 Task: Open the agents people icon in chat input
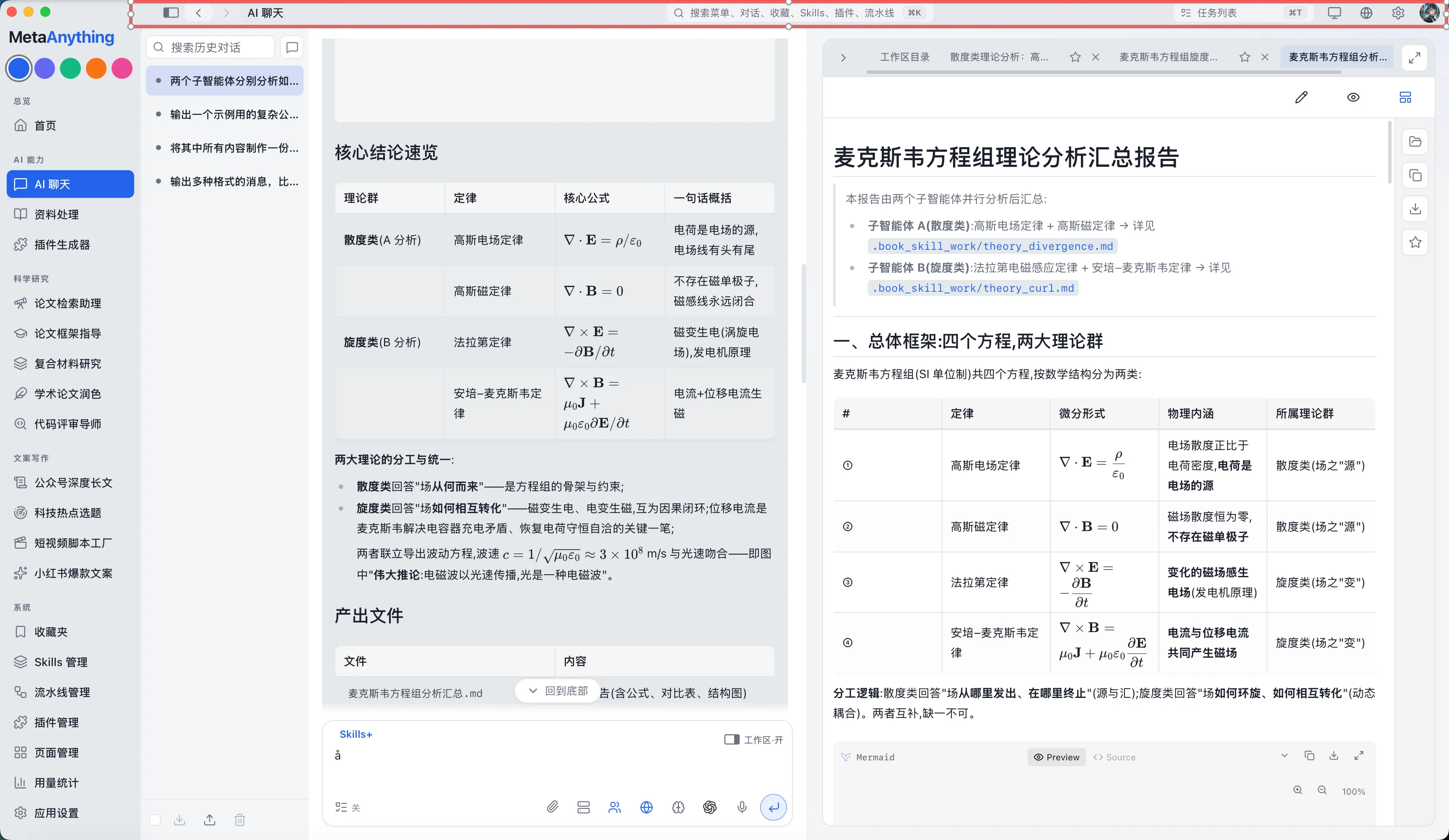pyautogui.click(x=615, y=807)
